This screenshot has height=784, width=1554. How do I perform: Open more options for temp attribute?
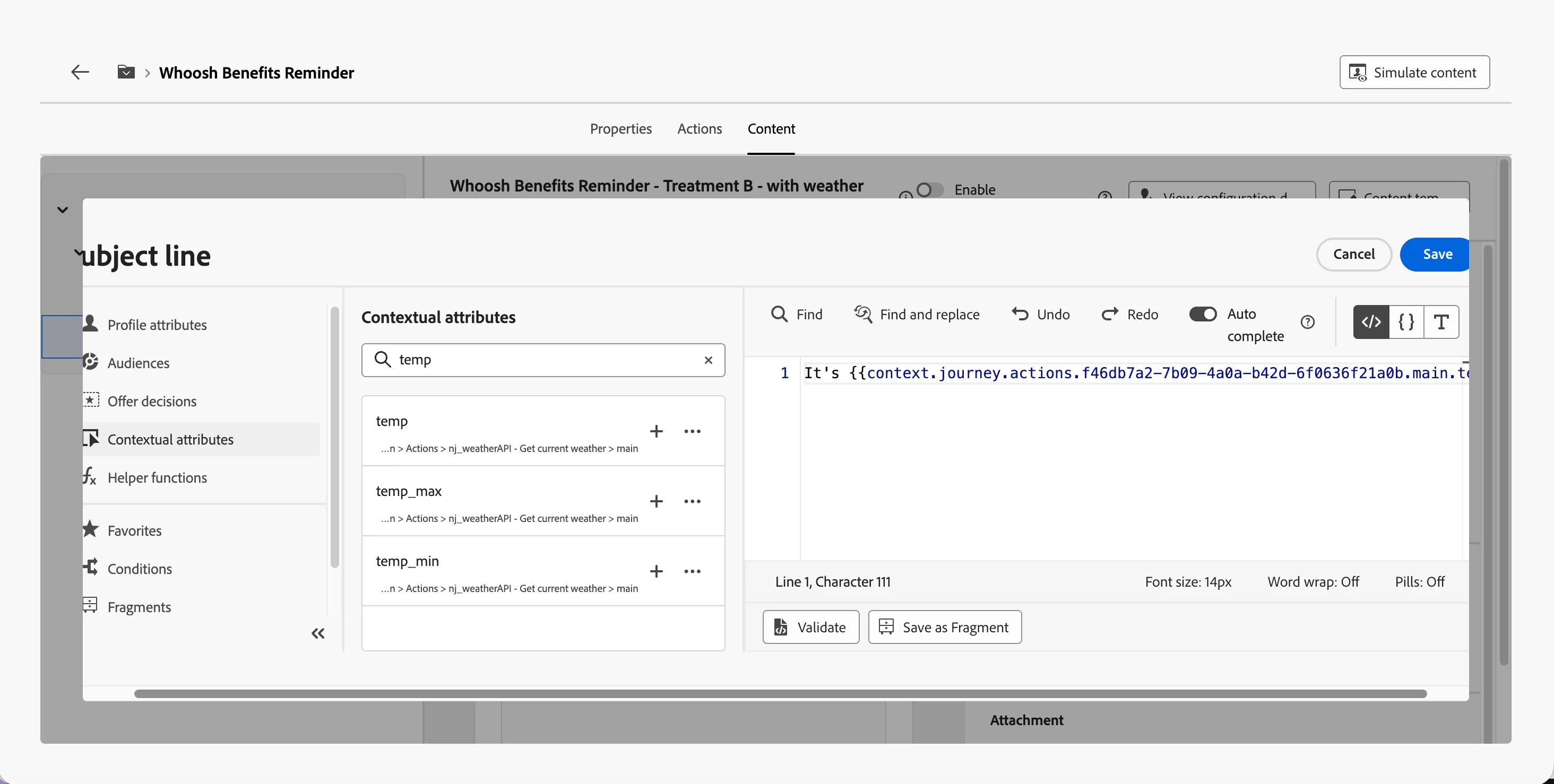[x=693, y=431]
